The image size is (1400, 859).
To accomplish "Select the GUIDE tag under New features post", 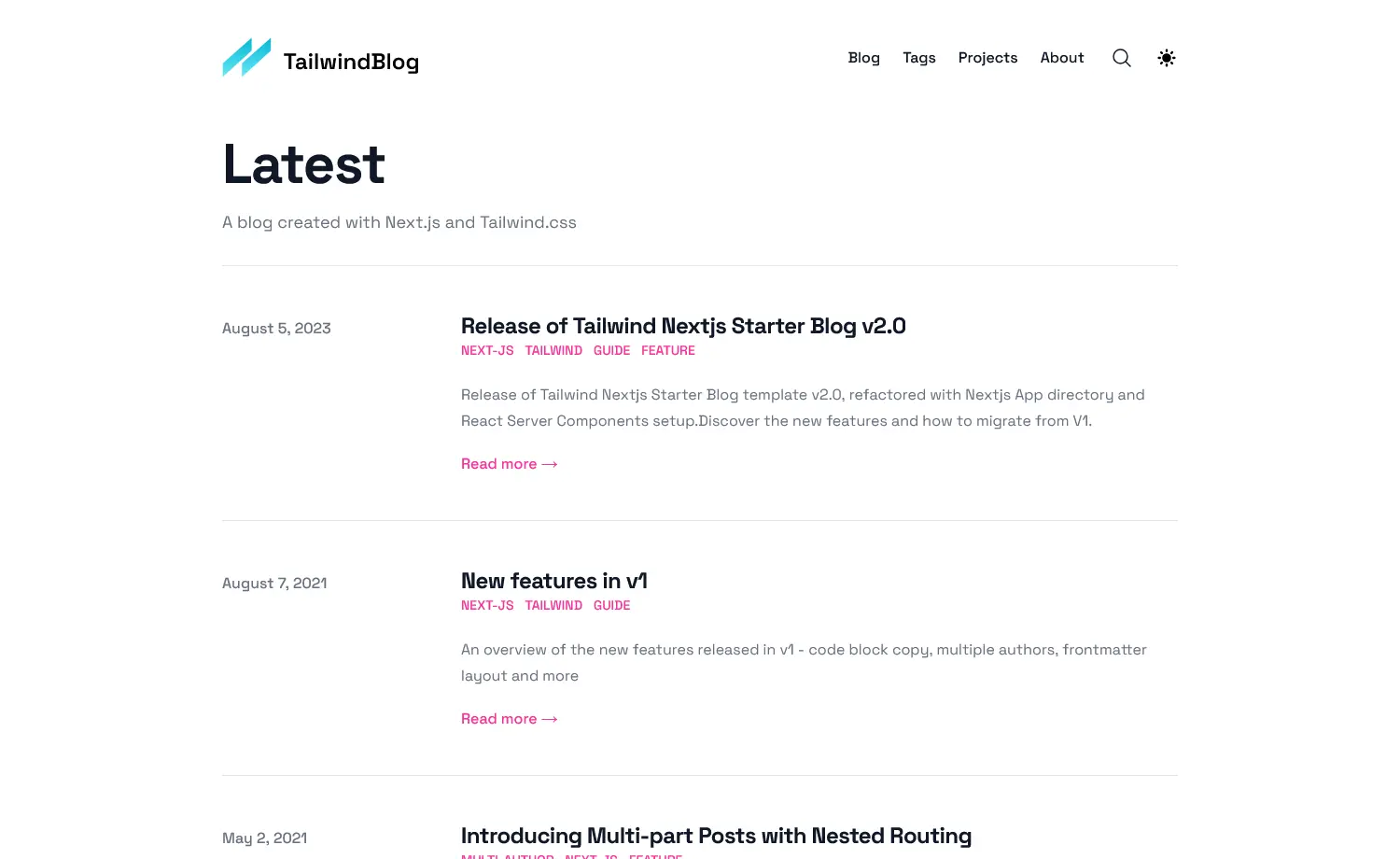I will tap(611, 605).
